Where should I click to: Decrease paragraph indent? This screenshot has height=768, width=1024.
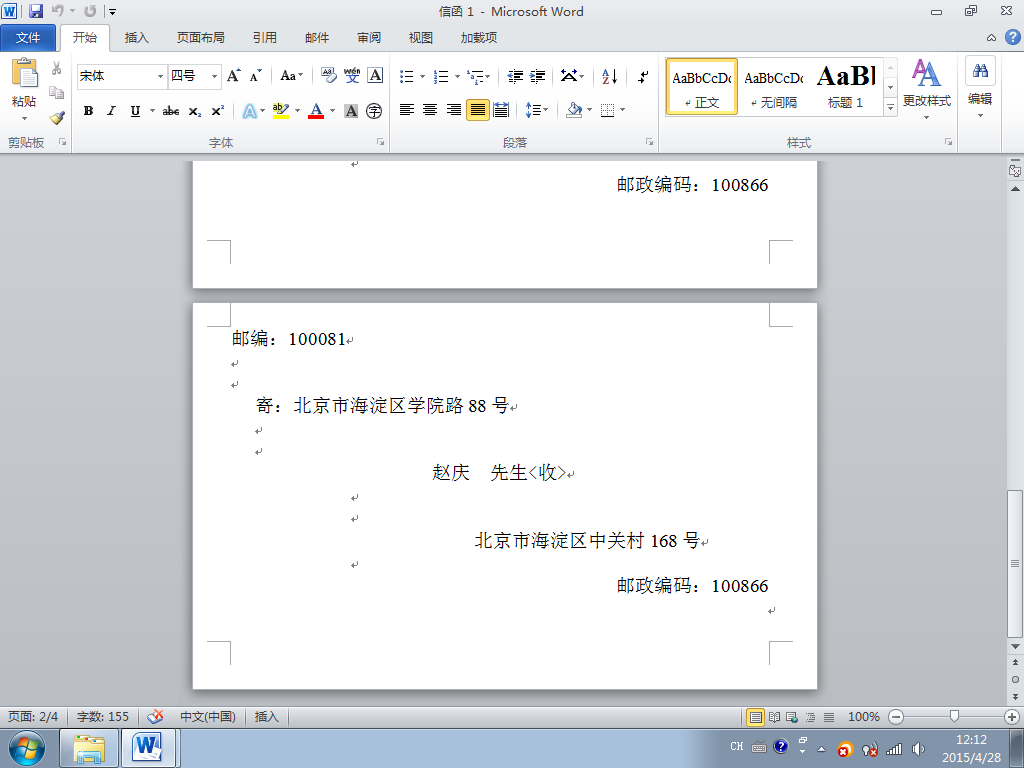pyautogui.click(x=515, y=76)
